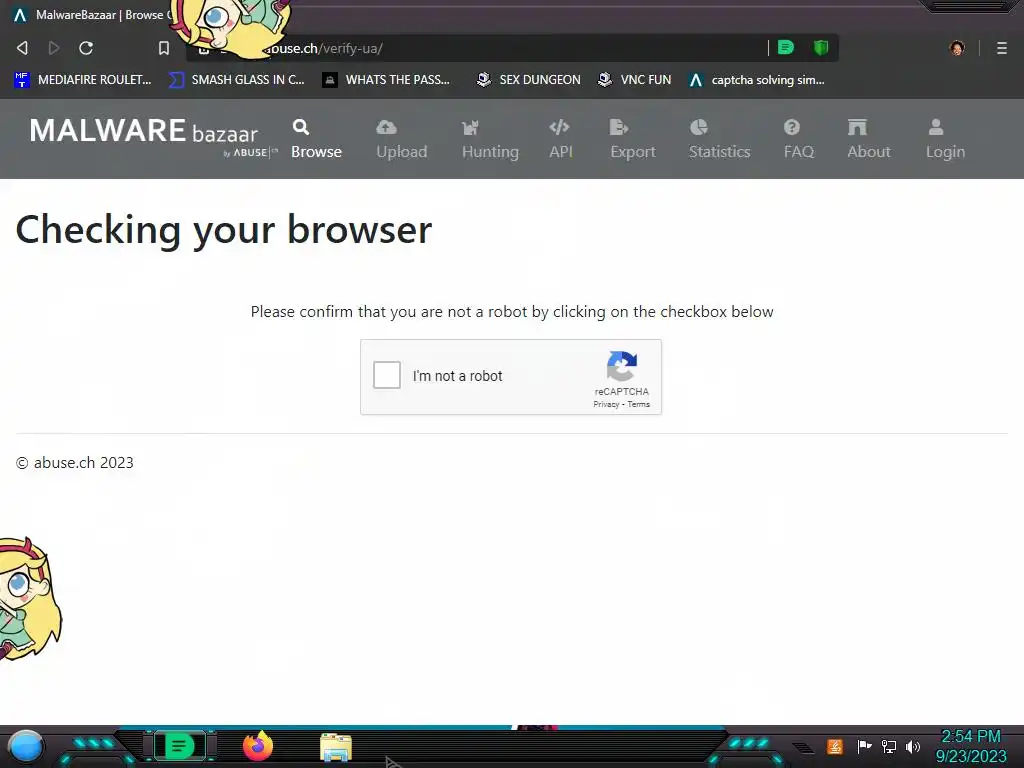Open the SMASH GLASS IN C... bookmark
The width and height of the screenshot is (1024, 768).
pyautogui.click(x=236, y=80)
